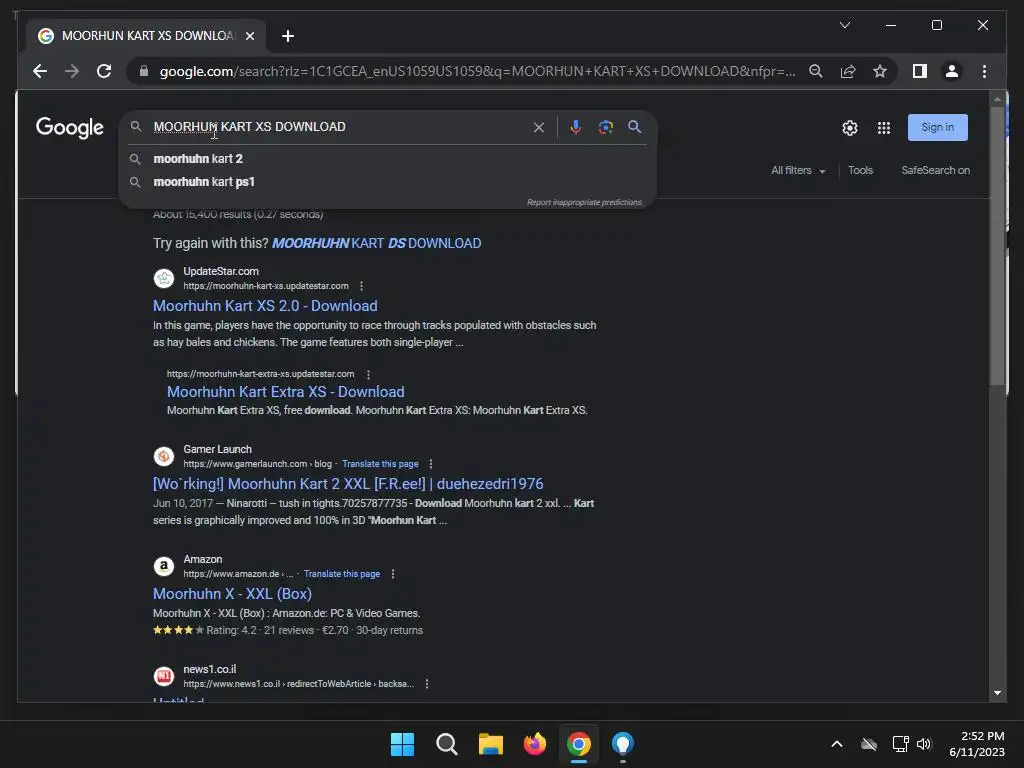This screenshot has width=1024, height=768.
Task: Open the tab search dropdown chevron
Action: click(844, 25)
